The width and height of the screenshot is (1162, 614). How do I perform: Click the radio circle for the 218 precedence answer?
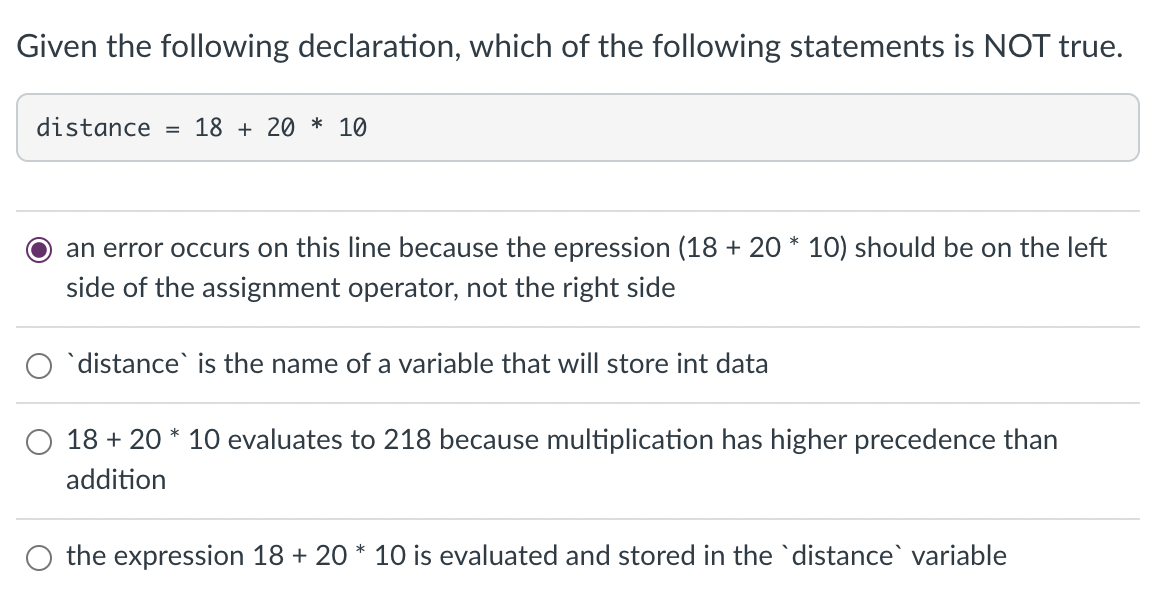click(38, 441)
